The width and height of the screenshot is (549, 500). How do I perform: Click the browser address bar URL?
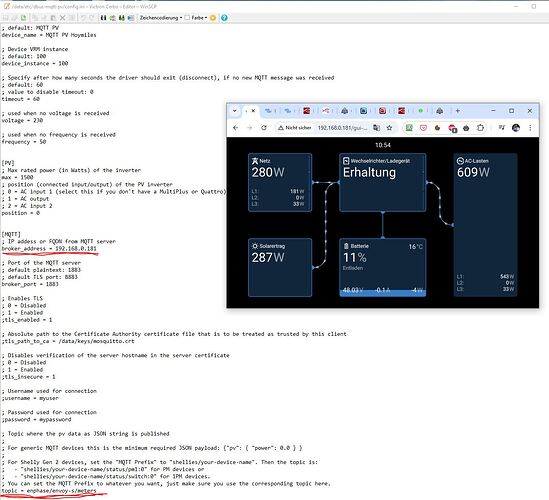pyautogui.click(x=342, y=128)
